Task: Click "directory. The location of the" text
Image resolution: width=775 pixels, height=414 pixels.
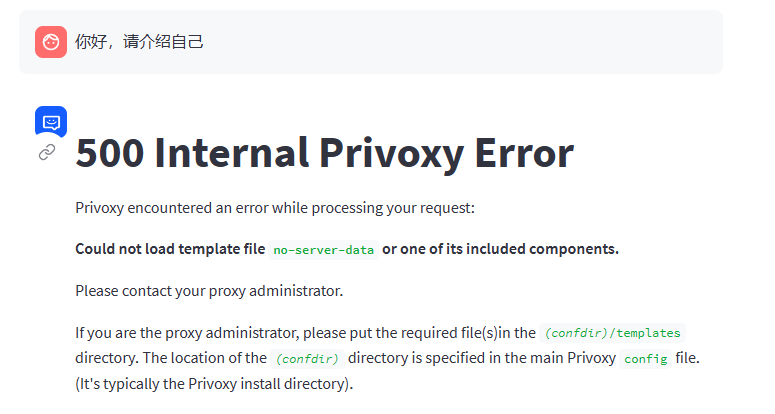Action: 171,358
